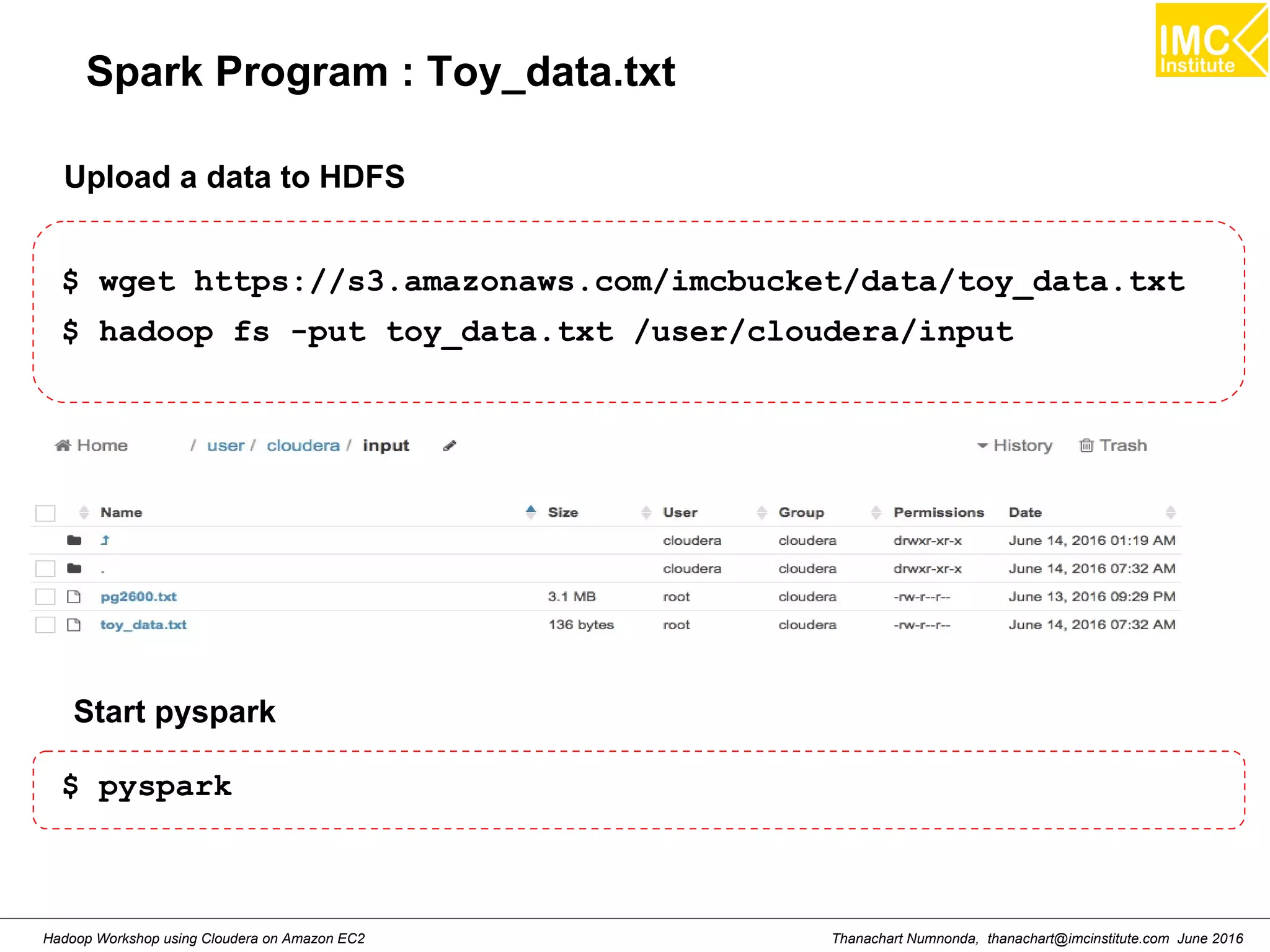
Task: Click the 'Start pyspark' heading
Action: tap(174, 712)
